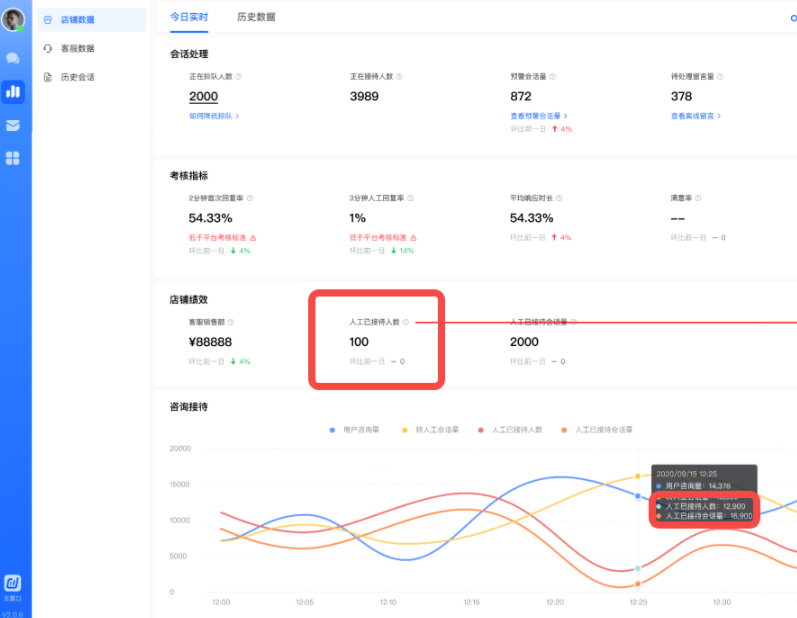Open 店铺数据 in the left menu
Image resolution: width=797 pixels, height=618 pixels.
pos(77,19)
